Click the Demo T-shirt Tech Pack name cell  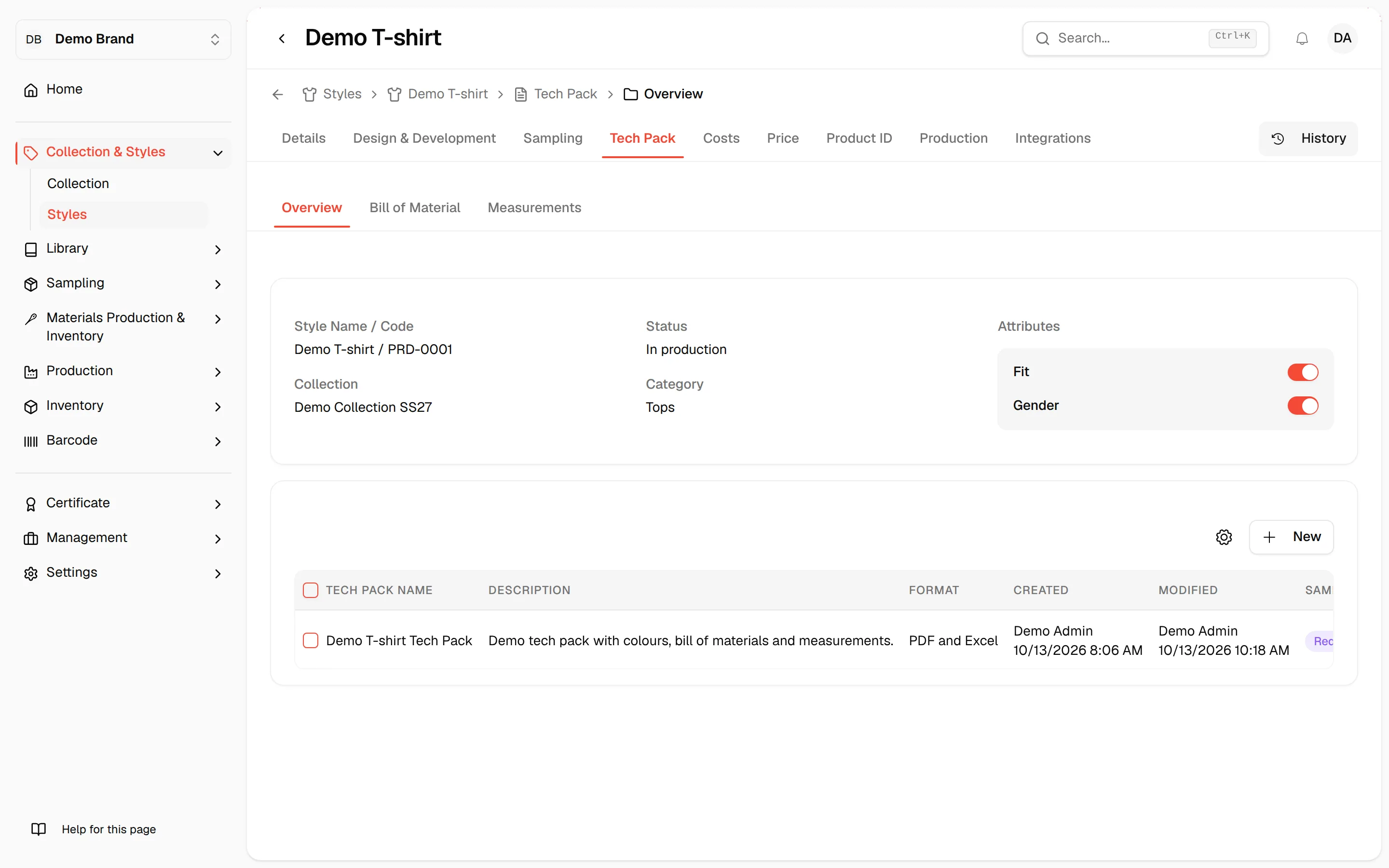tap(399, 641)
